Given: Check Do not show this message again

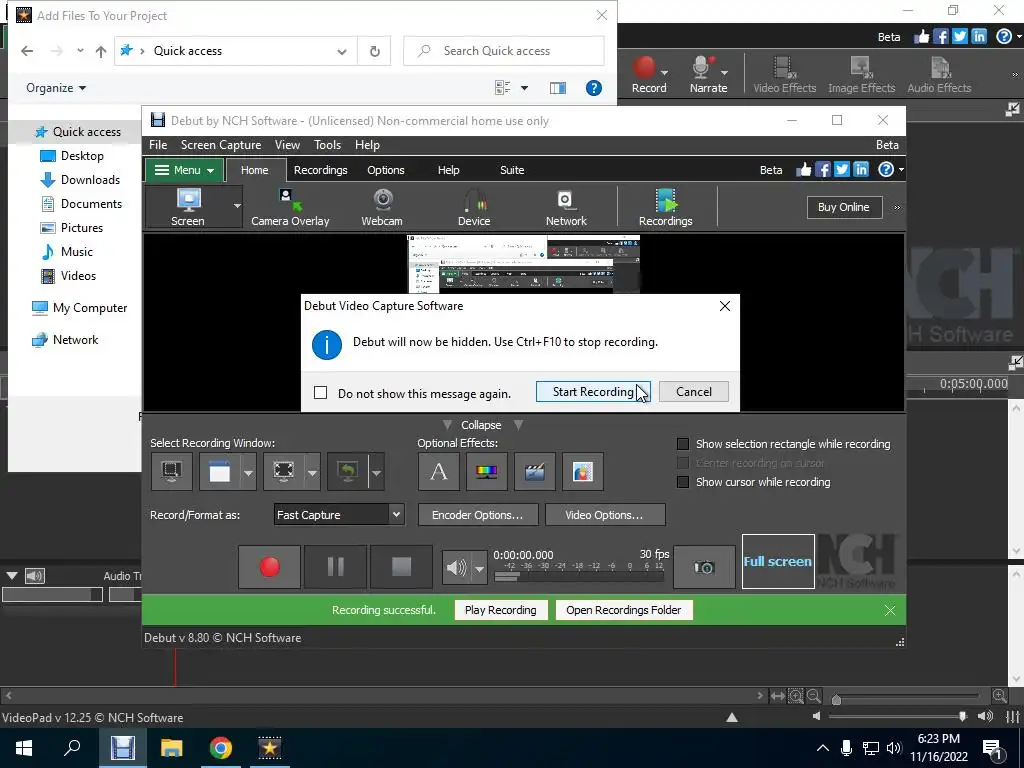Looking at the screenshot, I should 321,392.
